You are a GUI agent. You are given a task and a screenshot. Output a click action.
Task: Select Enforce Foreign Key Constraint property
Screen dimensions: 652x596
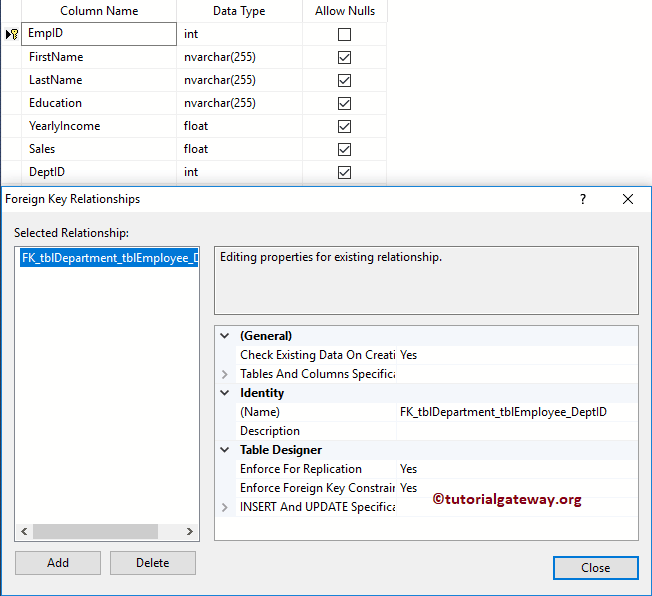[317, 488]
